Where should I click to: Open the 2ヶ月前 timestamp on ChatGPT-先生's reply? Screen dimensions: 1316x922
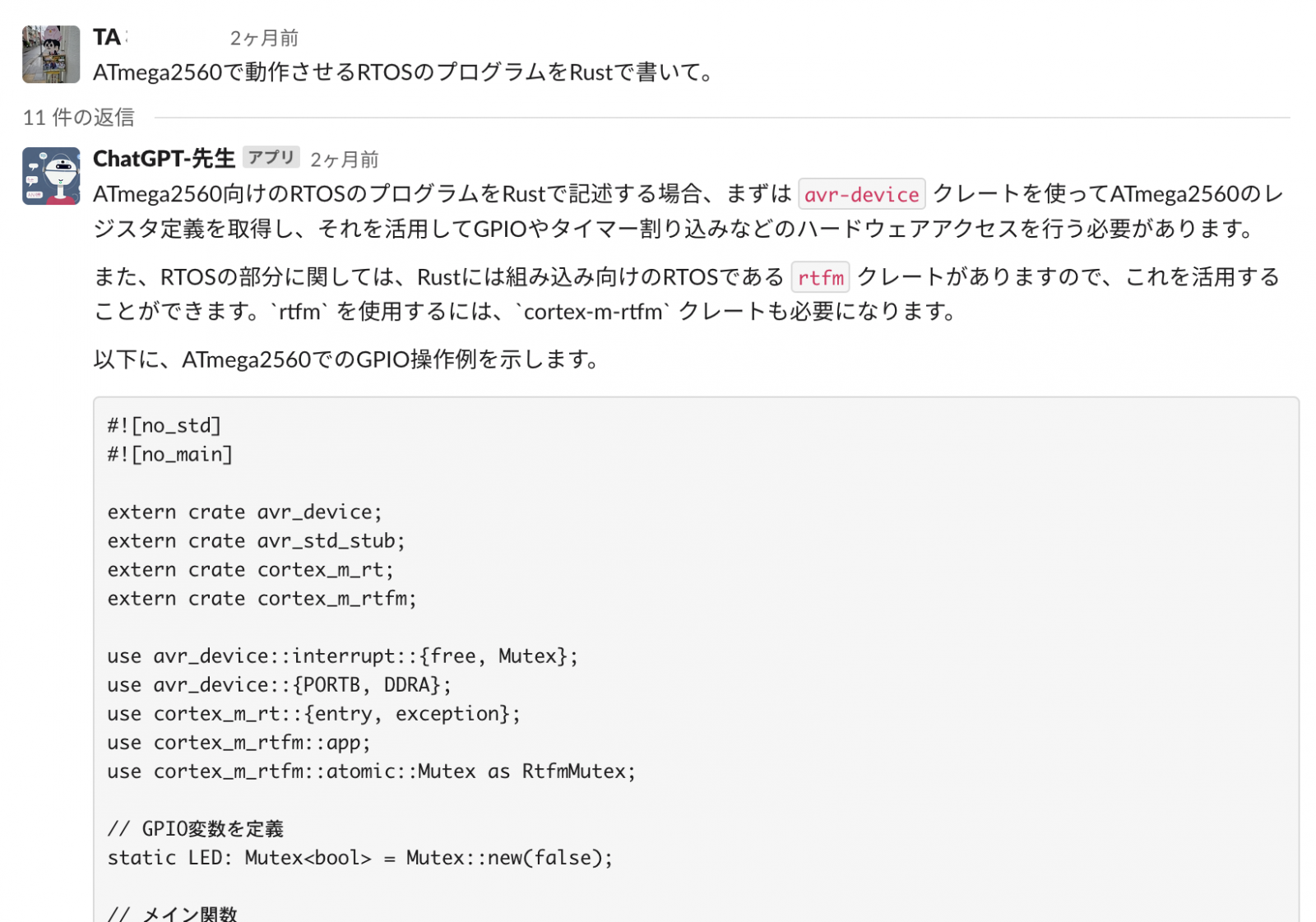[x=344, y=160]
